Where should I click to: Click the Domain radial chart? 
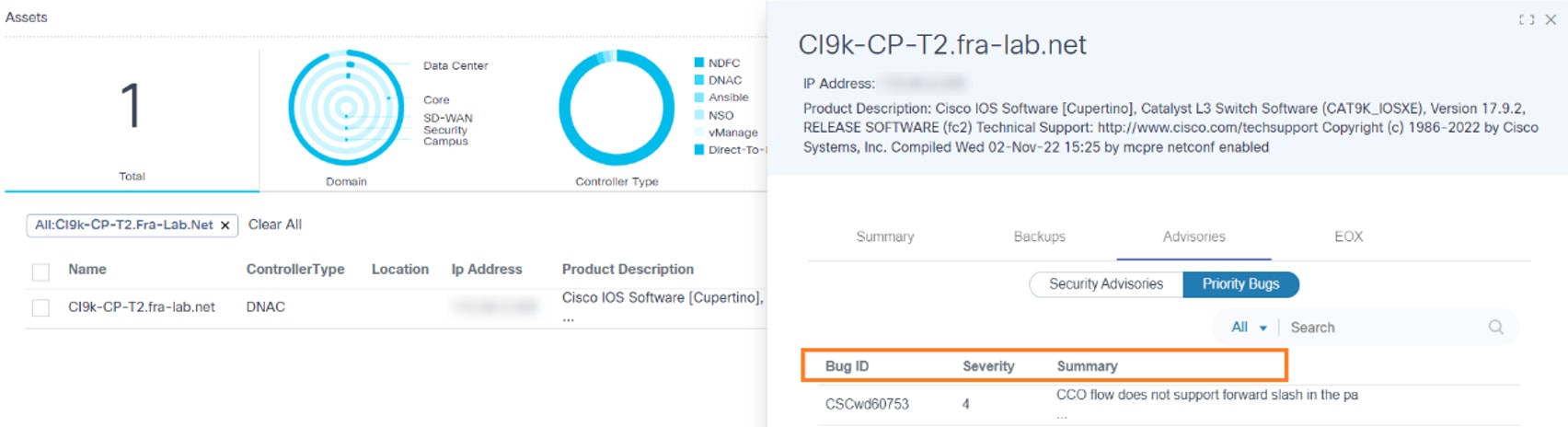[346, 108]
